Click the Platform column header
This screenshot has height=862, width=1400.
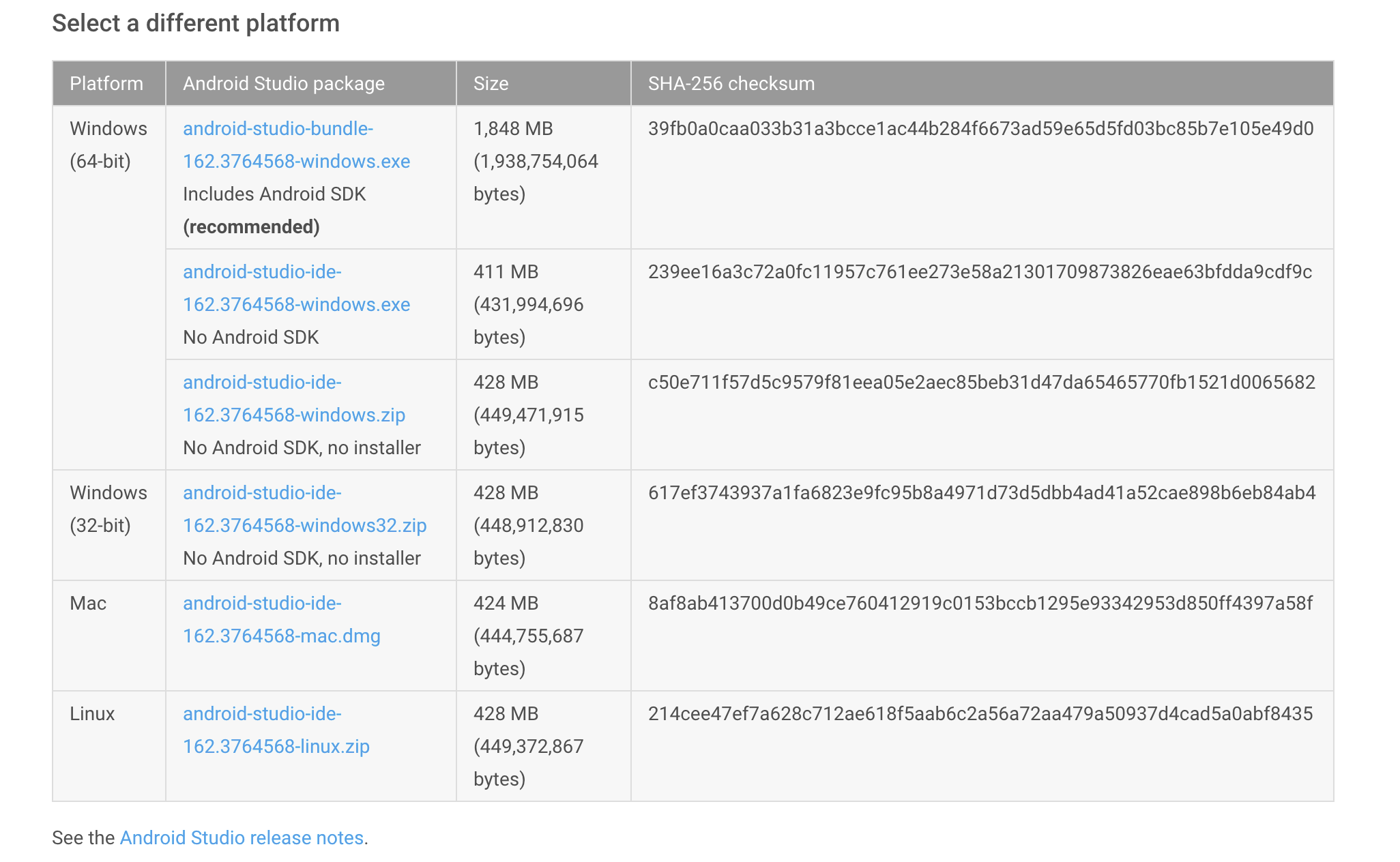[106, 83]
